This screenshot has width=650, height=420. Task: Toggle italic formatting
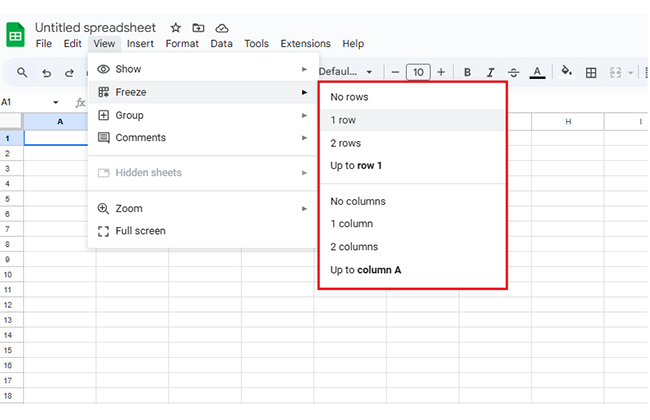pos(490,72)
